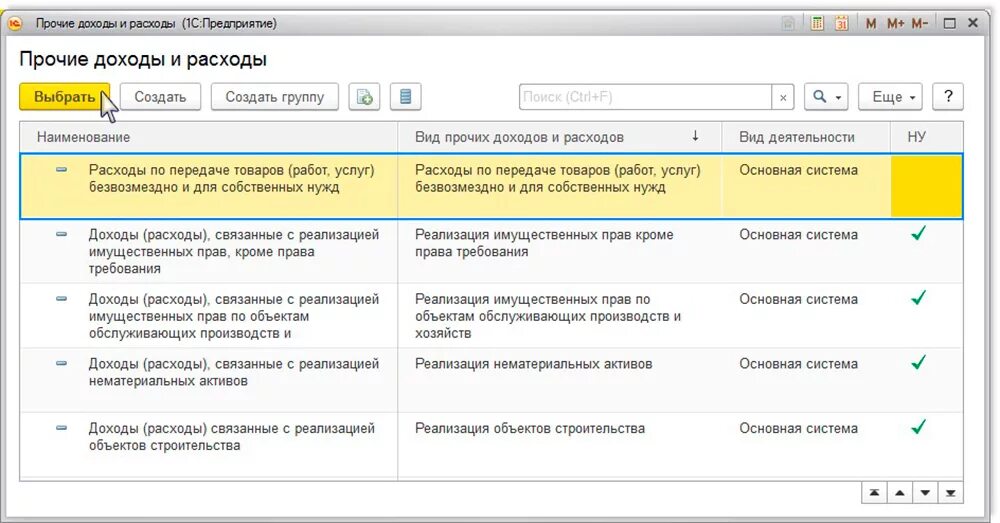Jump to last row with bottom arrow
Image resolution: width=1000 pixels, height=523 pixels.
(x=950, y=492)
